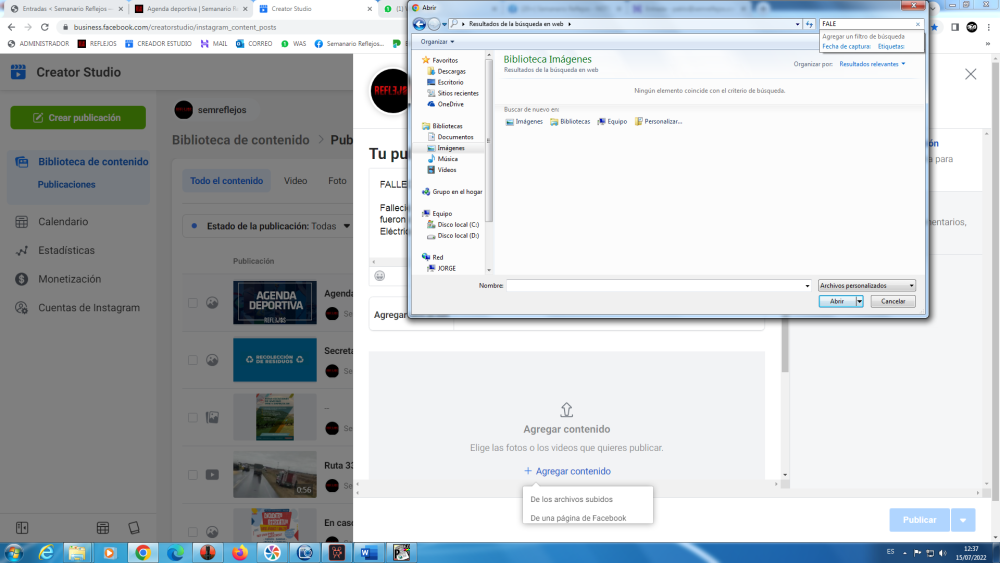Open Word from the Windows taskbar
Screen dimensions: 1000x563
(x=369, y=553)
